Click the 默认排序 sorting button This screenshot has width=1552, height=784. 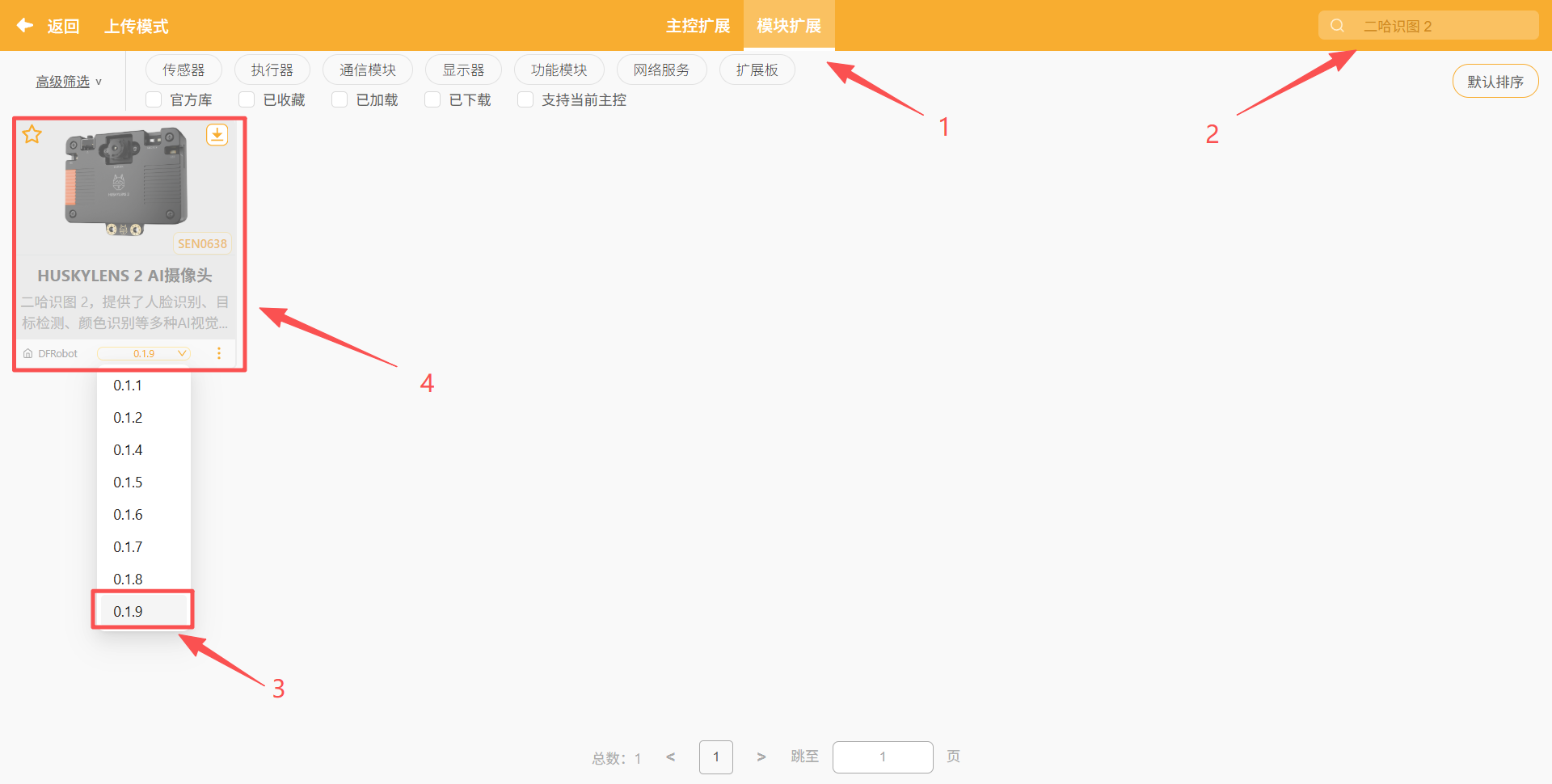click(1495, 81)
